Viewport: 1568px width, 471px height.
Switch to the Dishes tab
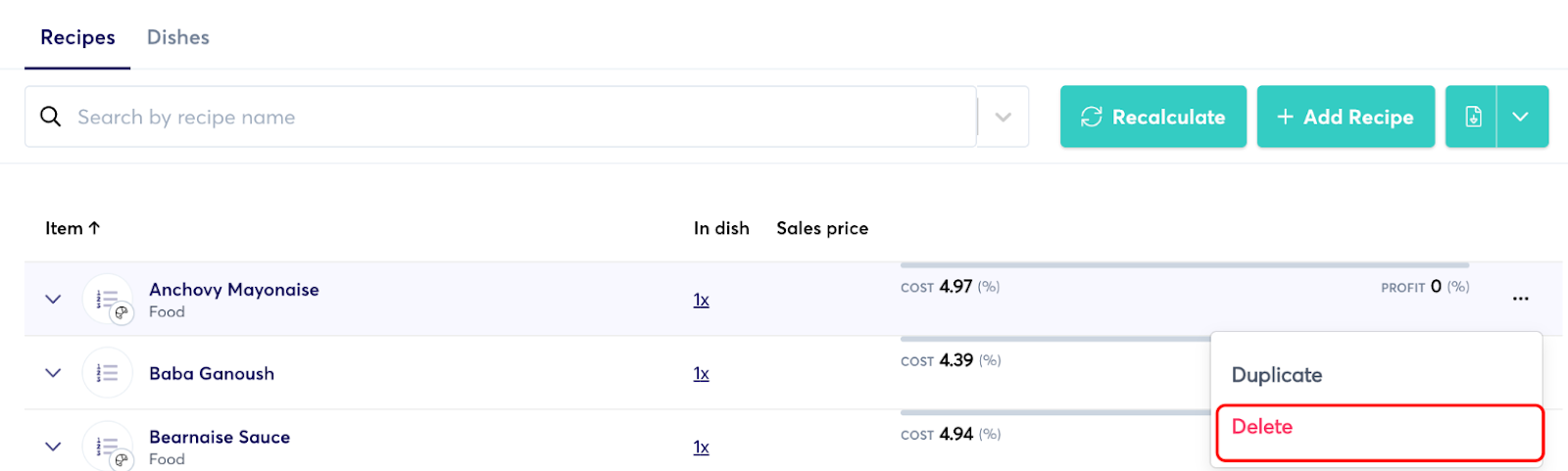click(178, 37)
